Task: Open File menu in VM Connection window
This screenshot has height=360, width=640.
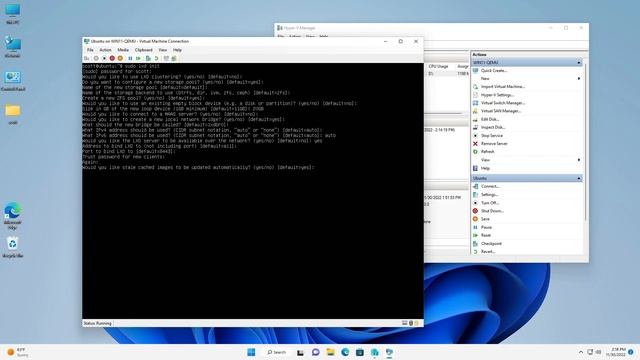Action: point(90,50)
